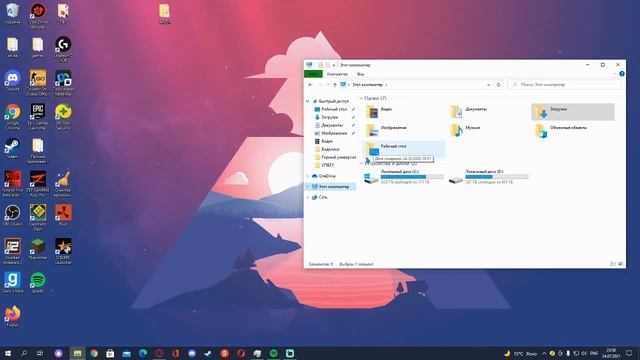
Task: Select the Discord desktop shortcut
Action: click(x=12, y=80)
